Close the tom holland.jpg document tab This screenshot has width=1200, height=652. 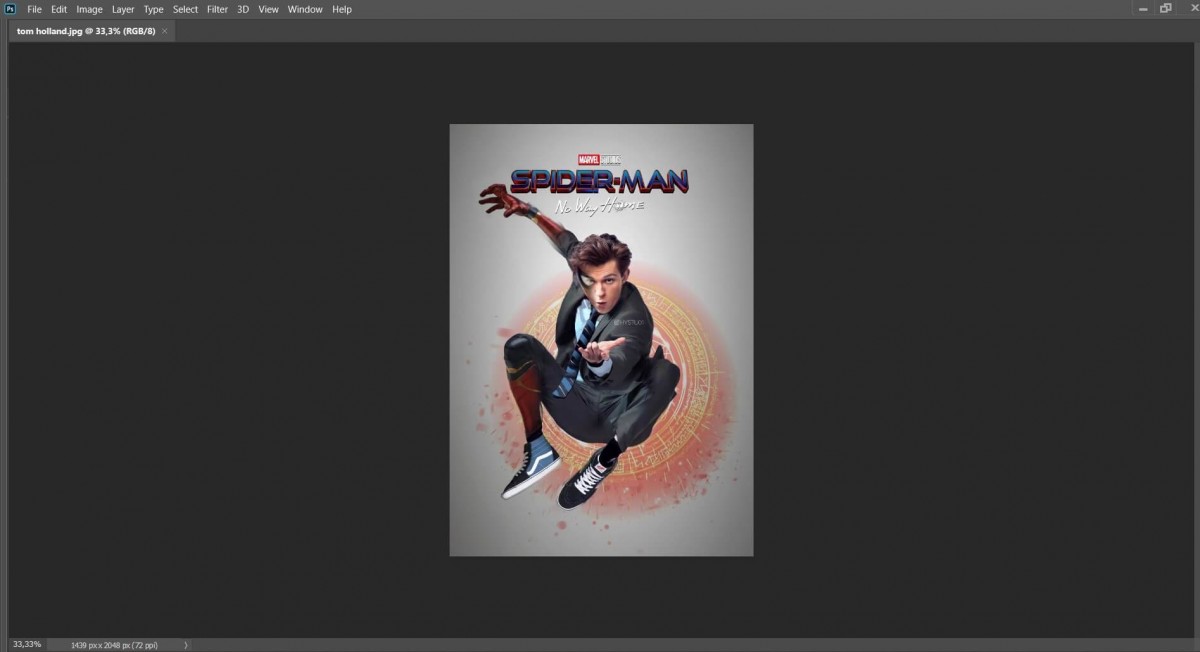click(x=165, y=31)
